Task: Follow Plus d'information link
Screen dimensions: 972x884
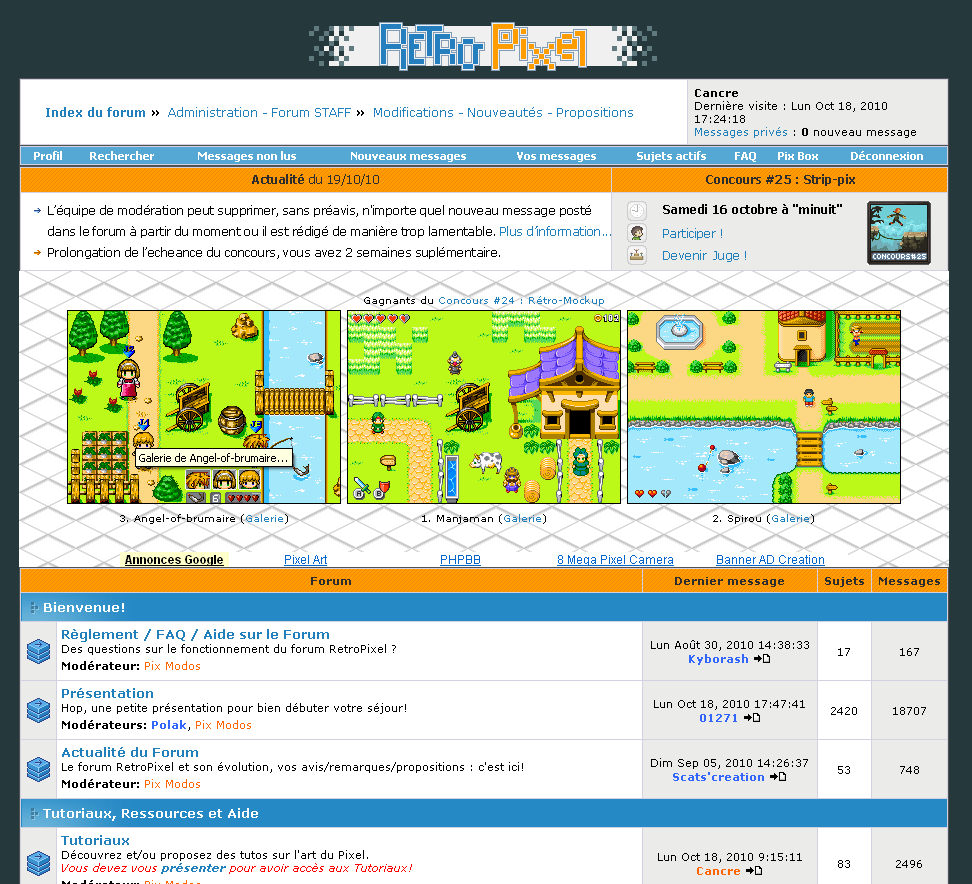Action: click(555, 231)
